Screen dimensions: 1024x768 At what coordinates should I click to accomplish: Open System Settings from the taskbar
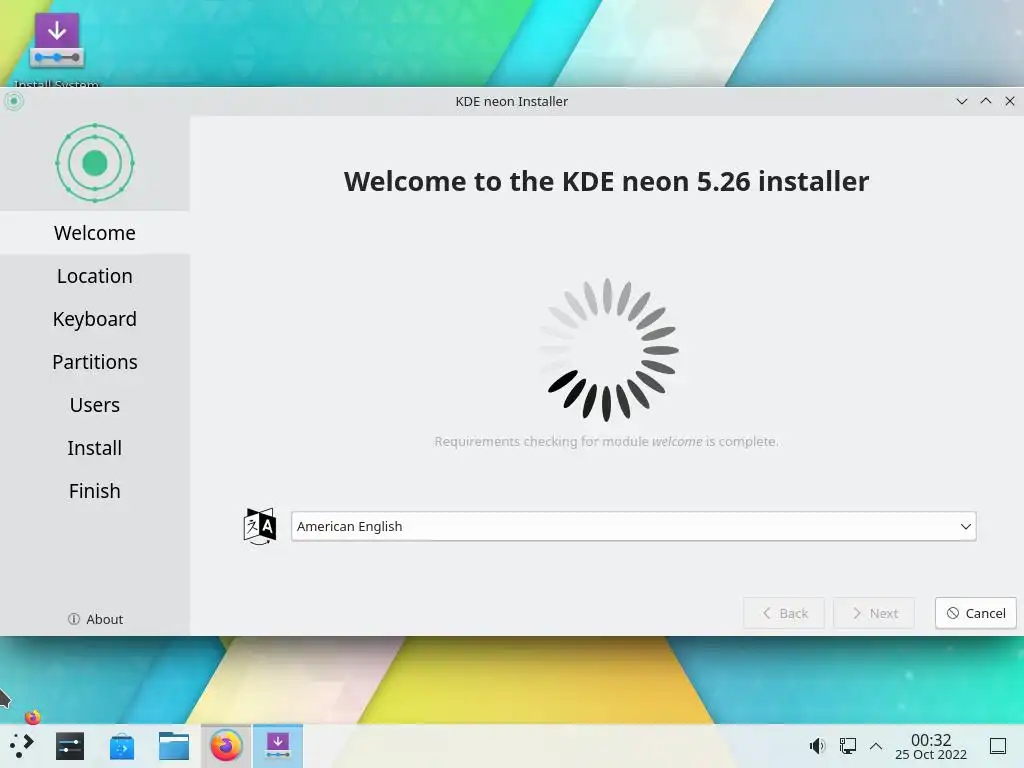[70, 746]
